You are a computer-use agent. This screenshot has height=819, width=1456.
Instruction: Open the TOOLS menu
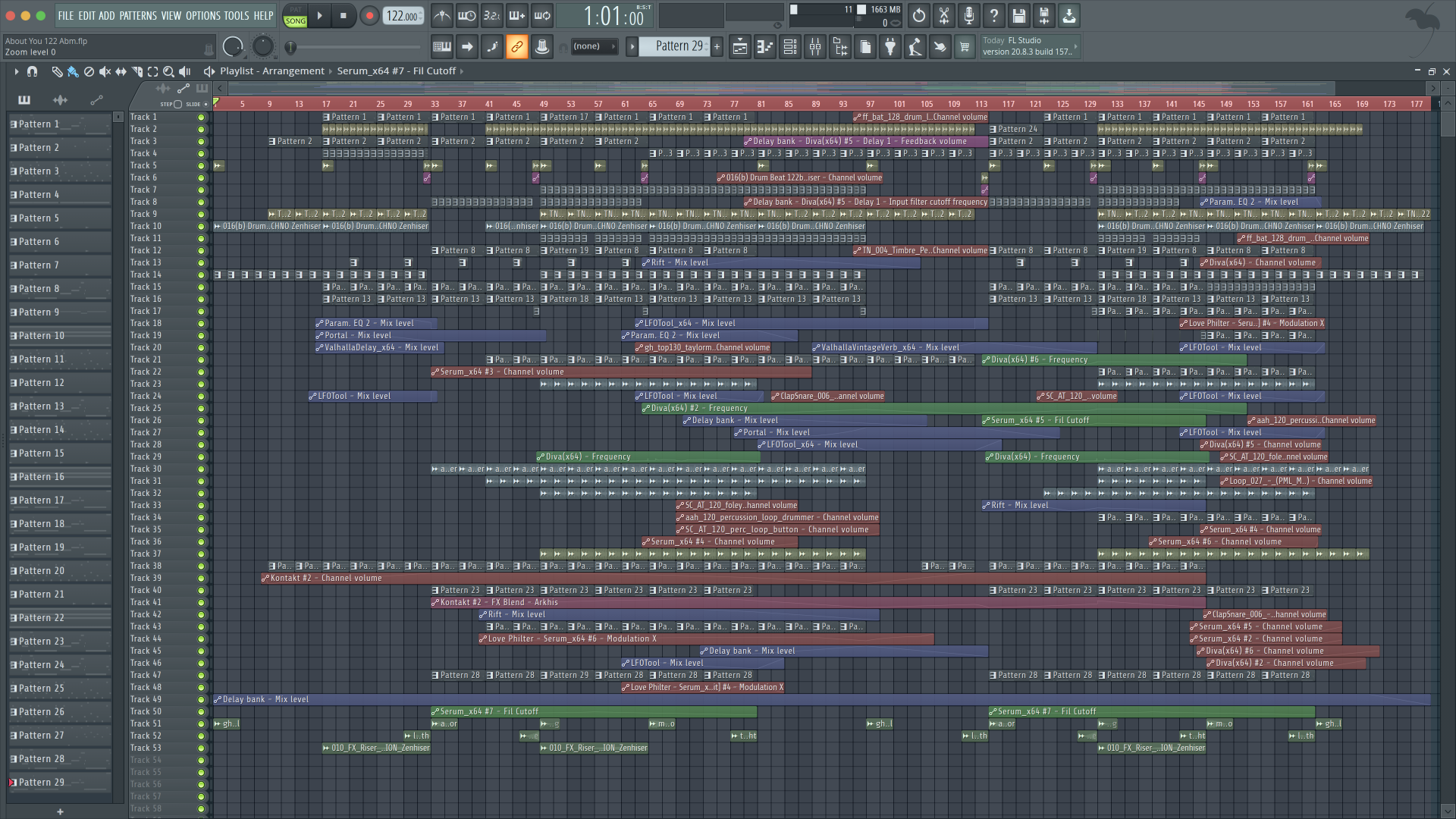coord(237,15)
